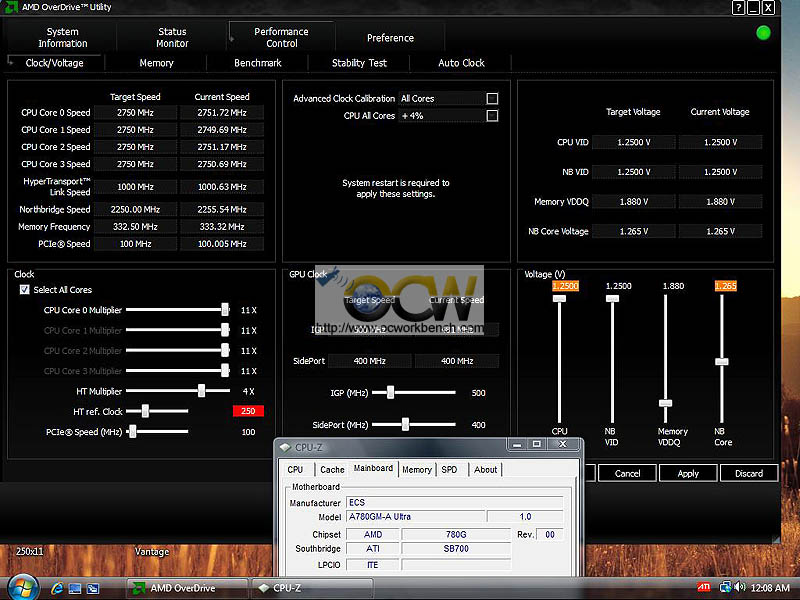Click the CPU-Z title bar icon

click(285, 447)
